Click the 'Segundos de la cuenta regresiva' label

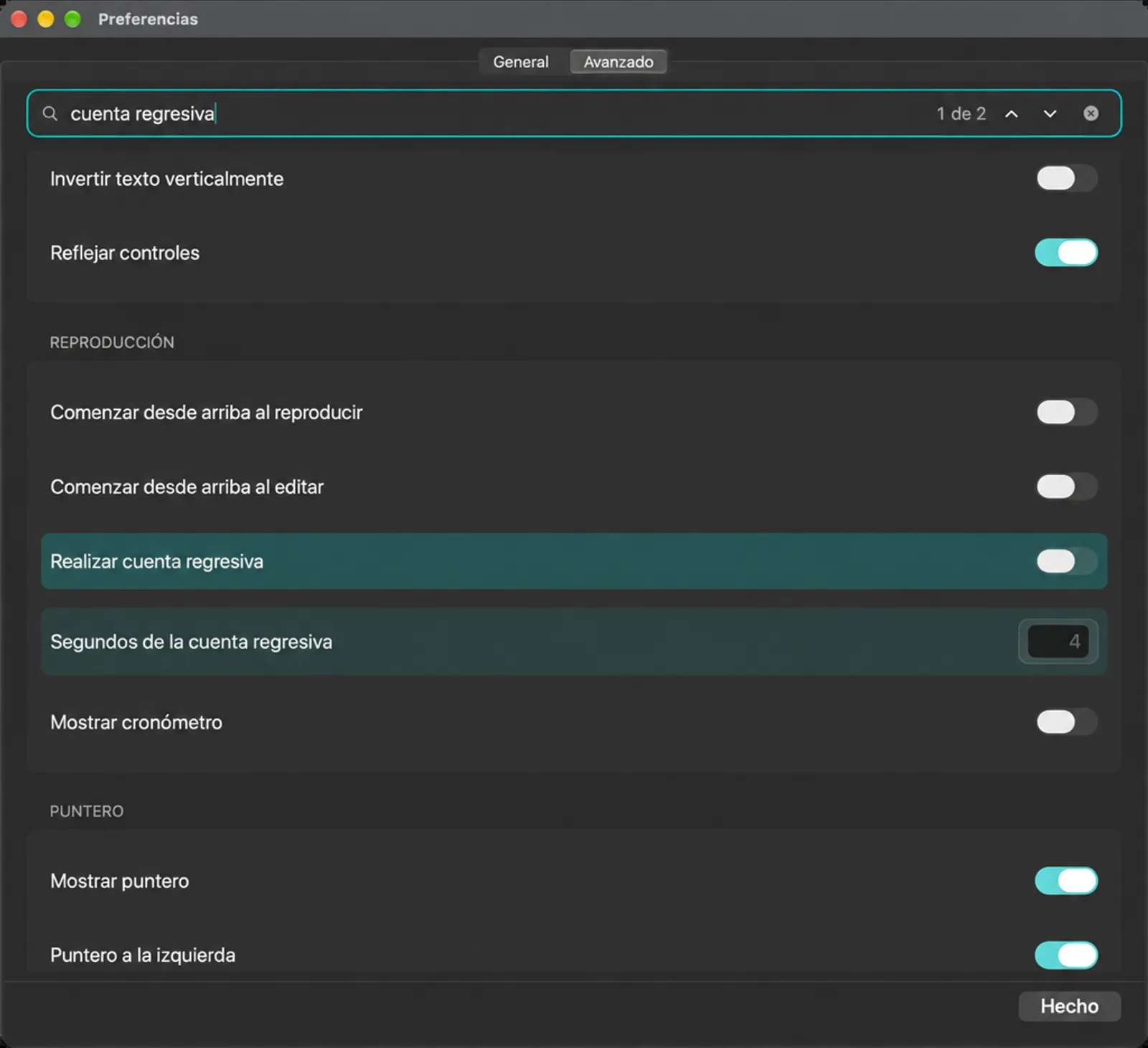pyautogui.click(x=191, y=642)
